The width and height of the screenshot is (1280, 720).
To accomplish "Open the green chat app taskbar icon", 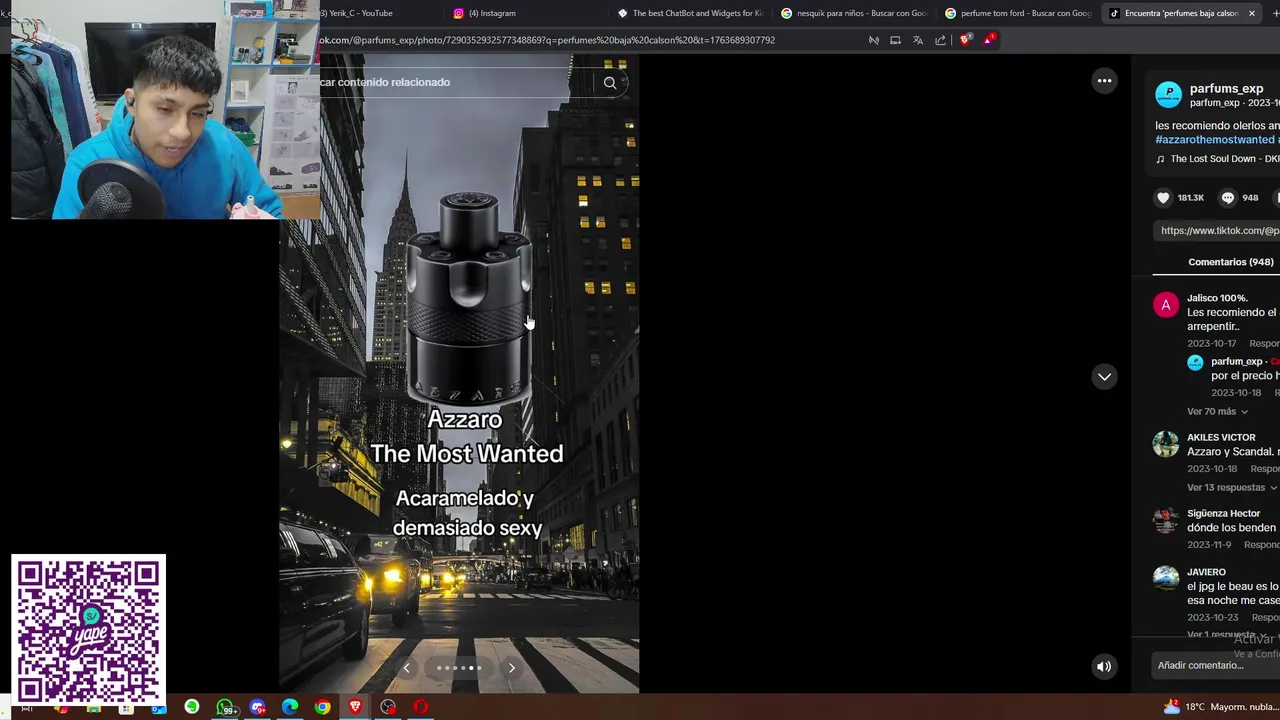I will click(192, 707).
